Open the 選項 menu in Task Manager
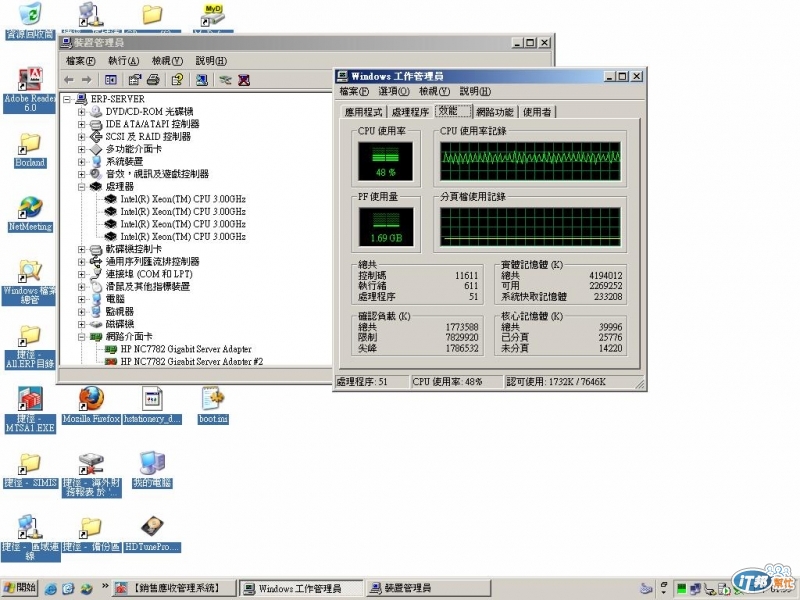The height and width of the screenshot is (600, 800). coord(394,91)
